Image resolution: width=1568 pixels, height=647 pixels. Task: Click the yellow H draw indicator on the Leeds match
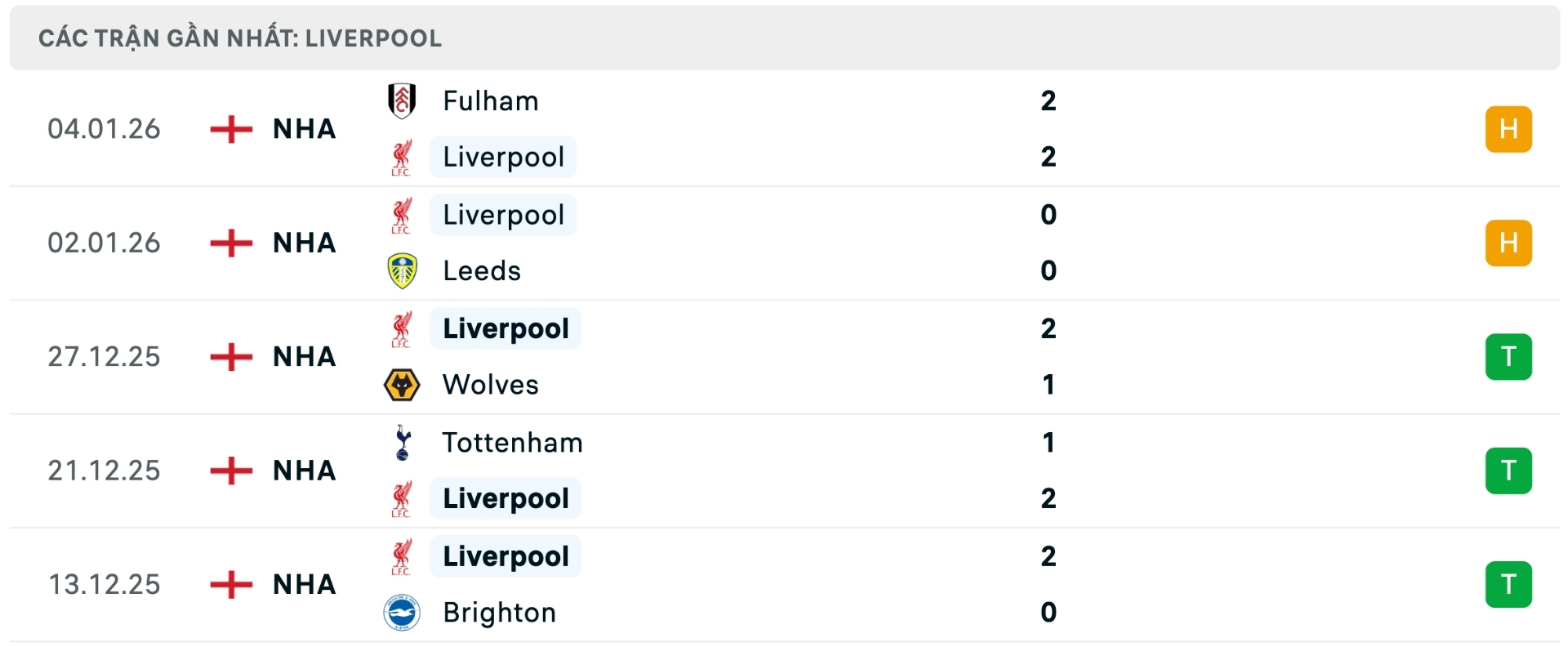[x=1510, y=243]
